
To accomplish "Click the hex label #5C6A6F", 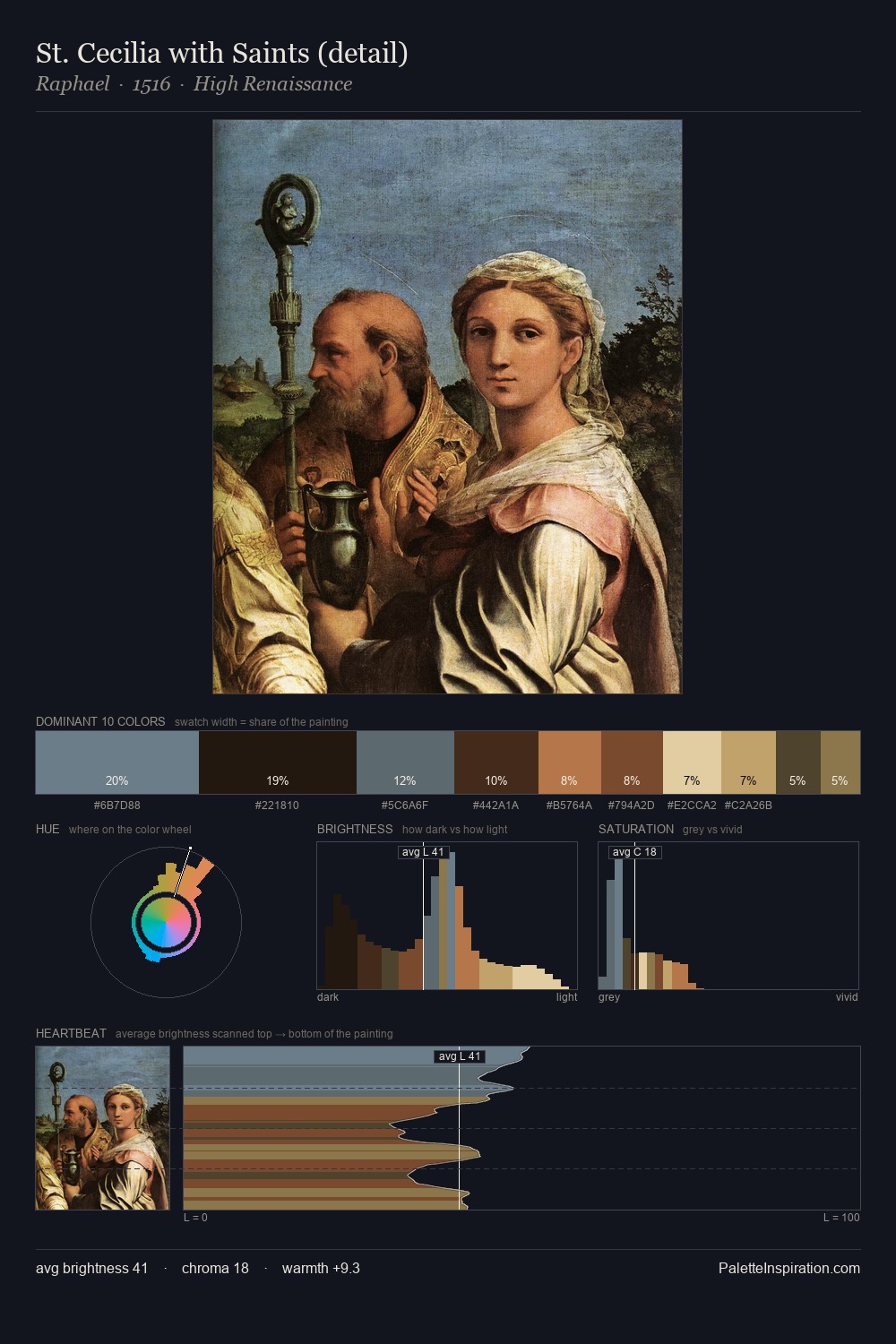I will coord(405,805).
